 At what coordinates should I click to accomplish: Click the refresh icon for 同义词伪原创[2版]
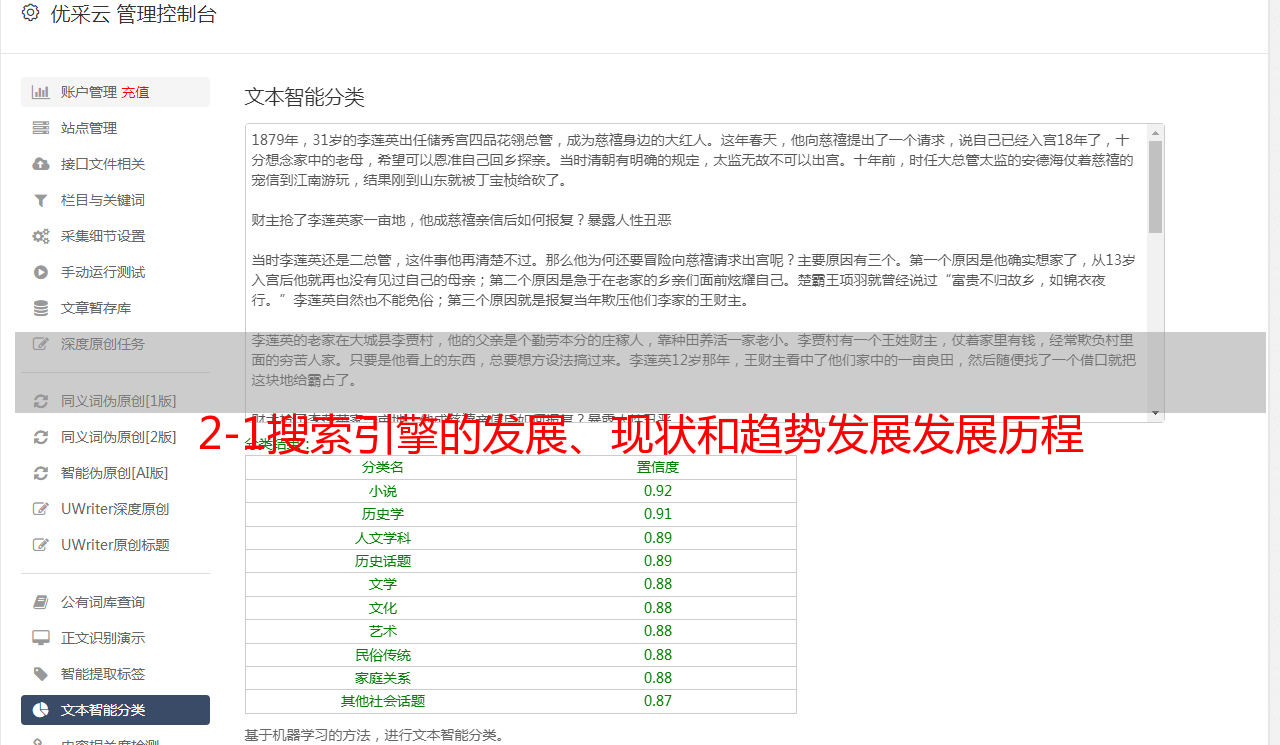(41, 437)
